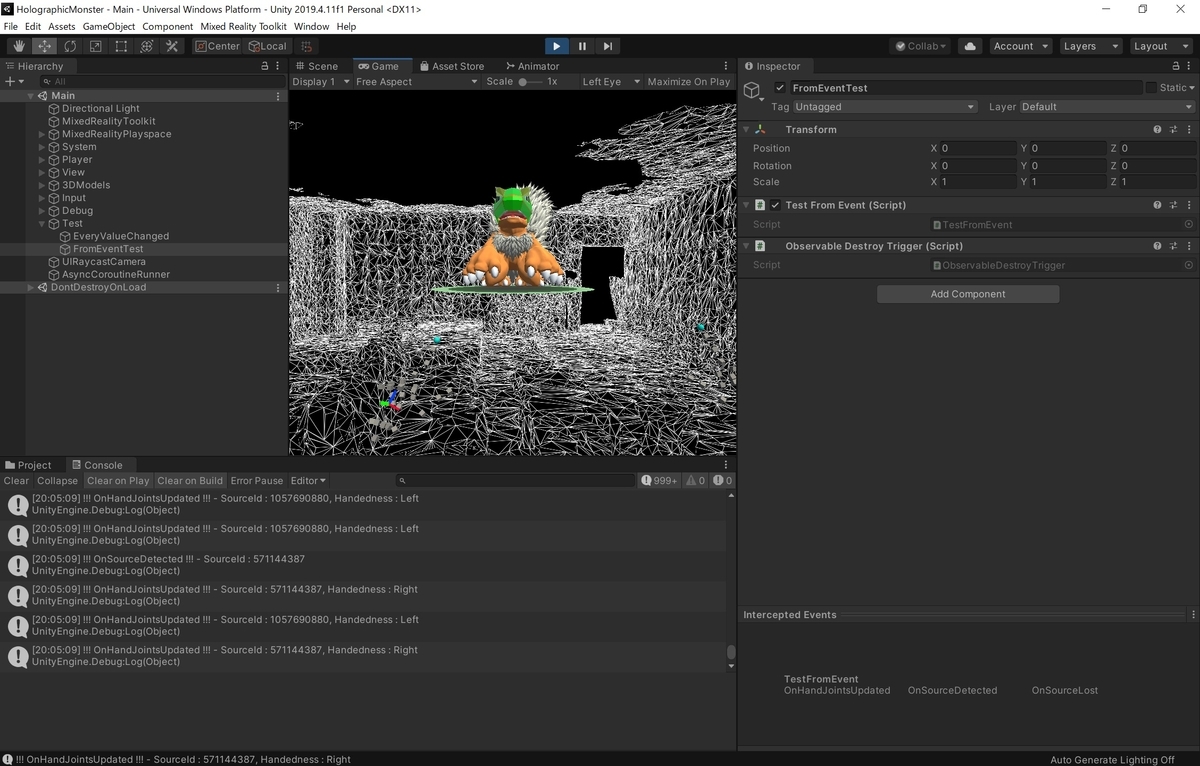Open the Free Aspect dropdown
Screen dimensions: 1200x766
click(417, 82)
